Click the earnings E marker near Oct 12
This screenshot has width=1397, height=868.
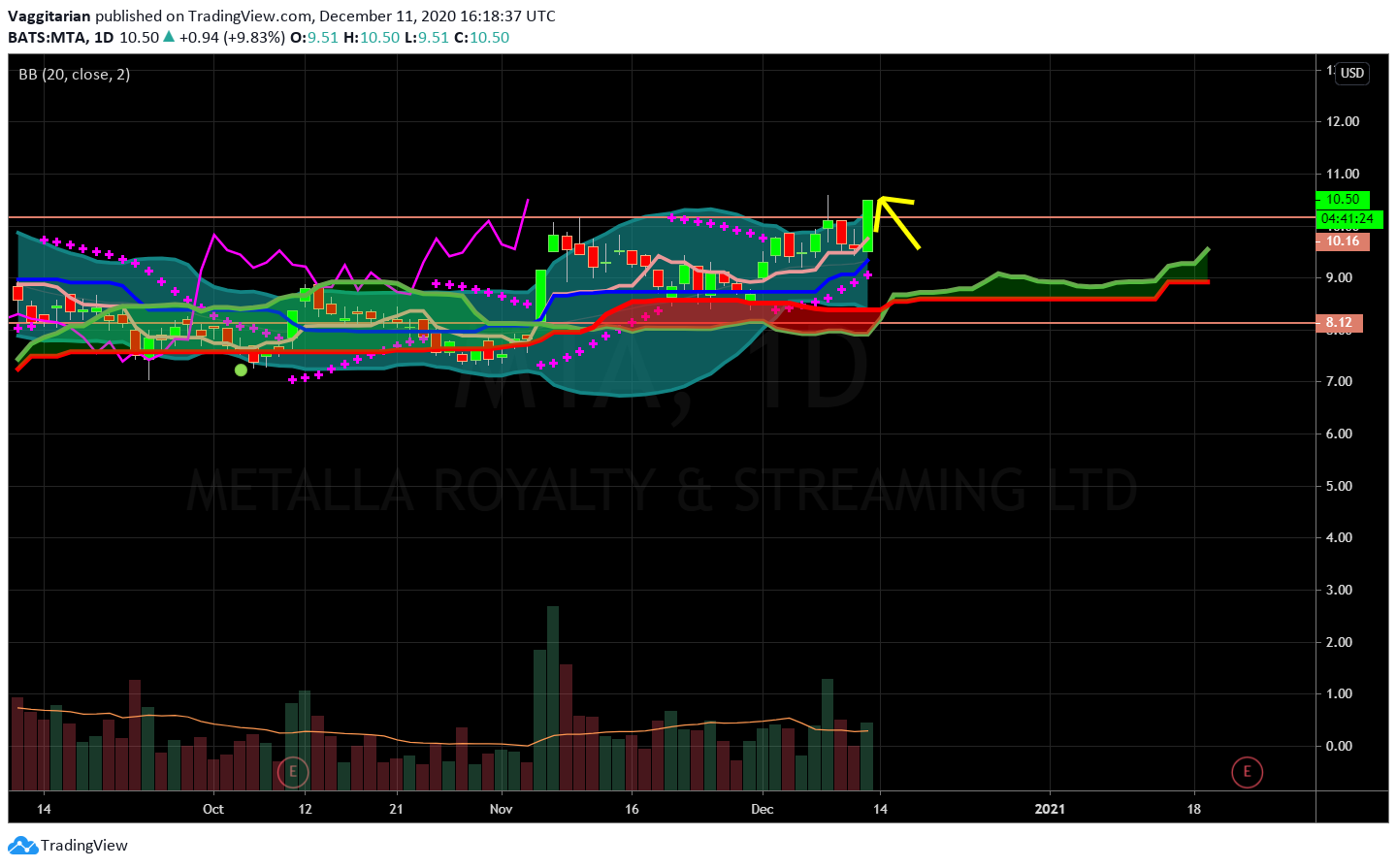click(x=292, y=772)
